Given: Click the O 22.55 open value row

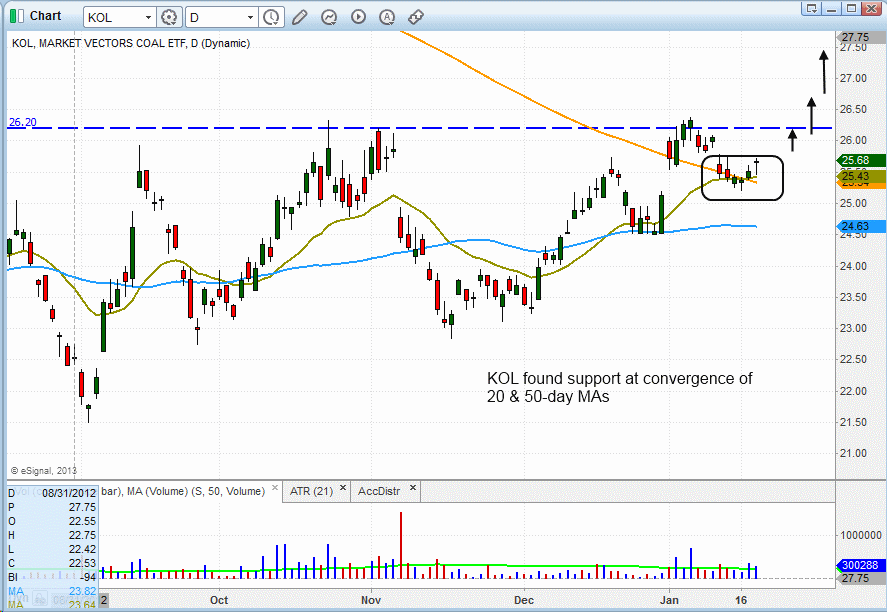Looking at the screenshot, I should point(53,521).
